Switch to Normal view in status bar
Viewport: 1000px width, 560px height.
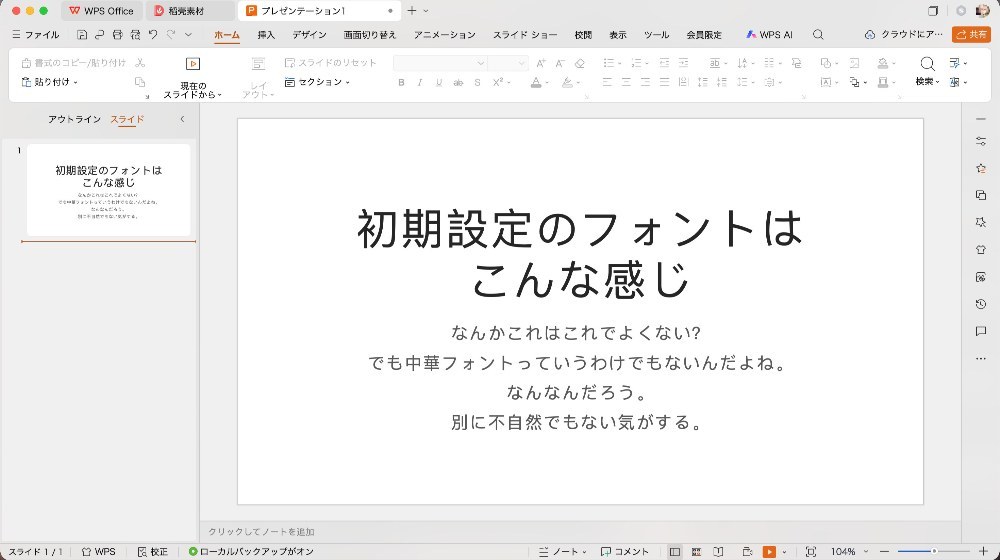(x=675, y=552)
